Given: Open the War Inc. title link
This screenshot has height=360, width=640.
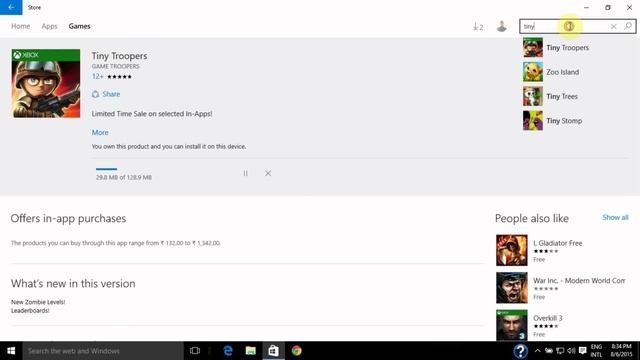Looking at the screenshot, I should (x=579, y=281).
